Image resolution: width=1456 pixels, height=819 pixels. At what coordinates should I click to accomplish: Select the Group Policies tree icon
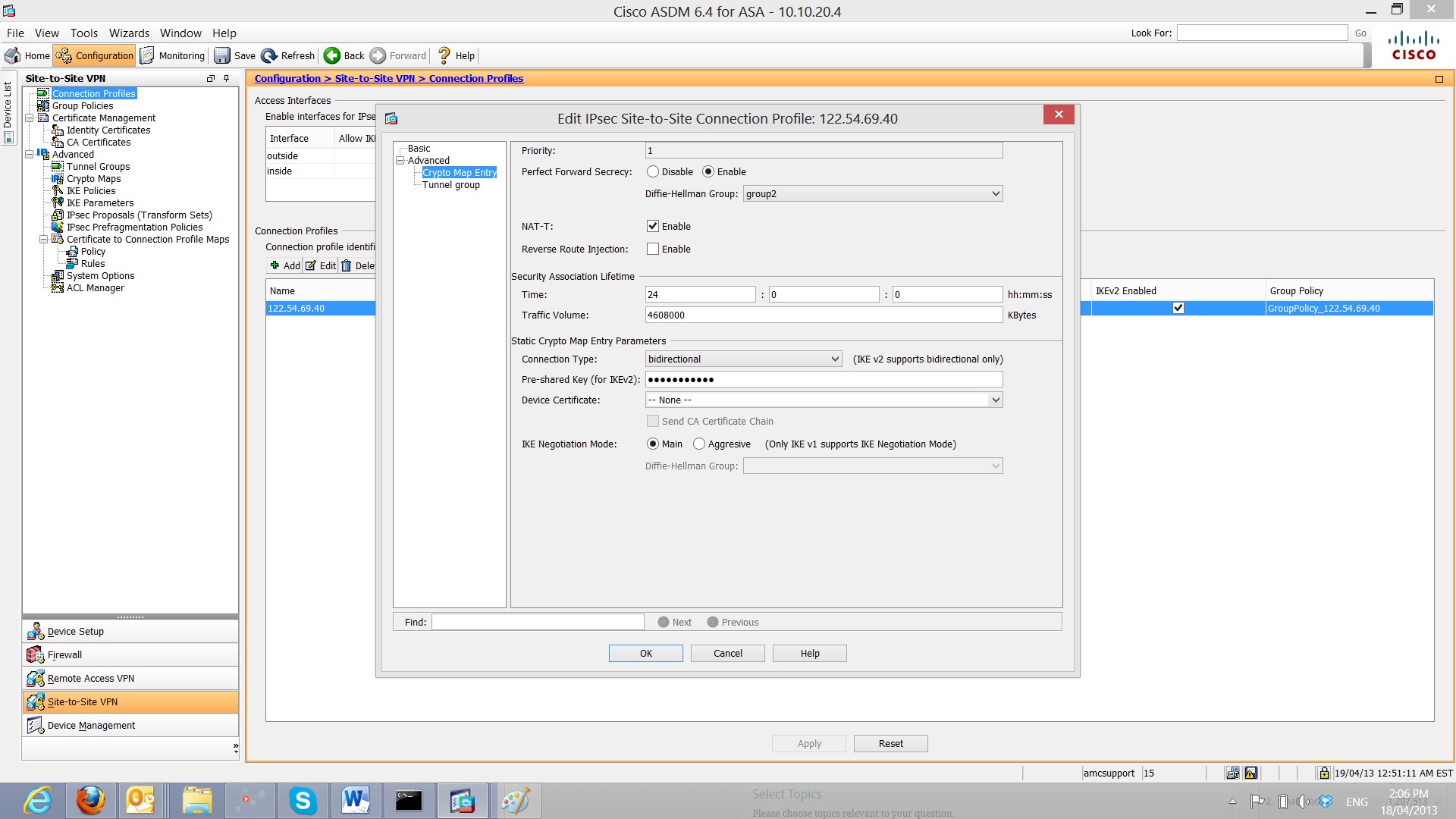point(43,105)
